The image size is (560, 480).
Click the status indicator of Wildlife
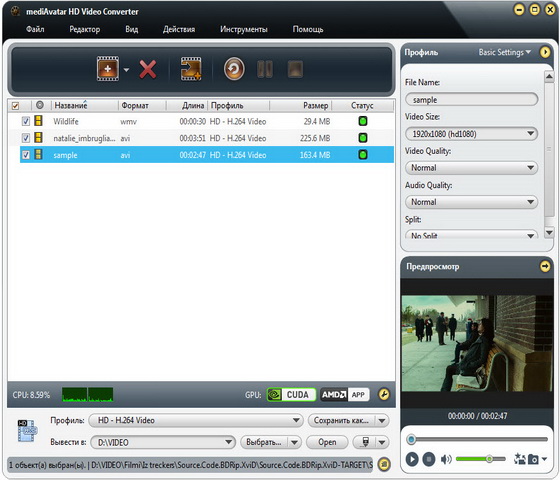[x=362, y=121]
